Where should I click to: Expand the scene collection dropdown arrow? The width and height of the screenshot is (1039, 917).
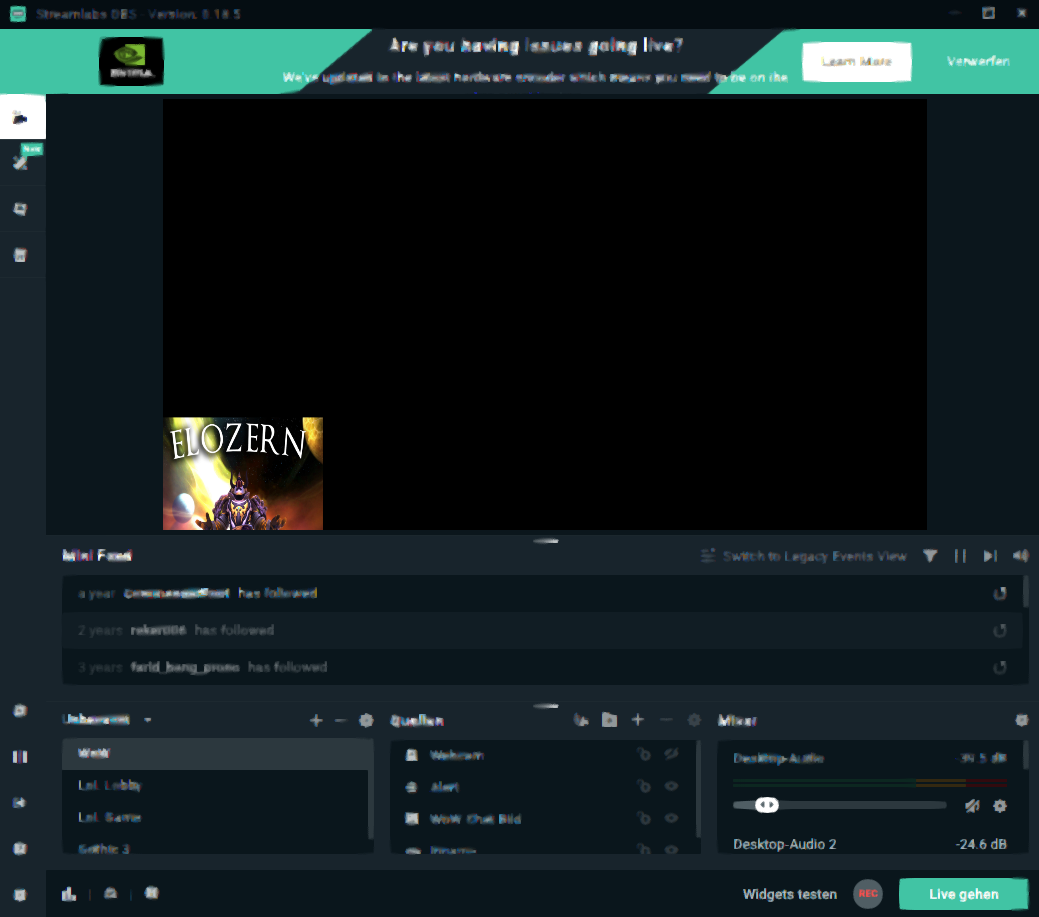click(x=148, y=720)
